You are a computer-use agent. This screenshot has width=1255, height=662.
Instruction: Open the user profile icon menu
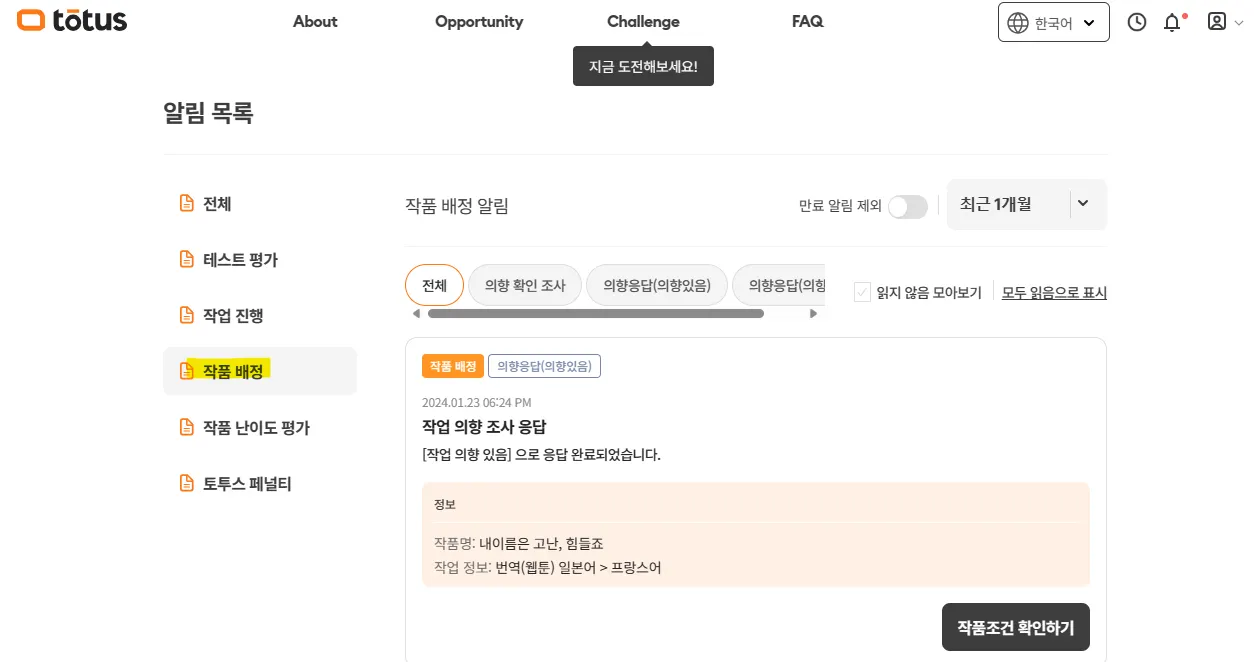(x=1216, y=21)
